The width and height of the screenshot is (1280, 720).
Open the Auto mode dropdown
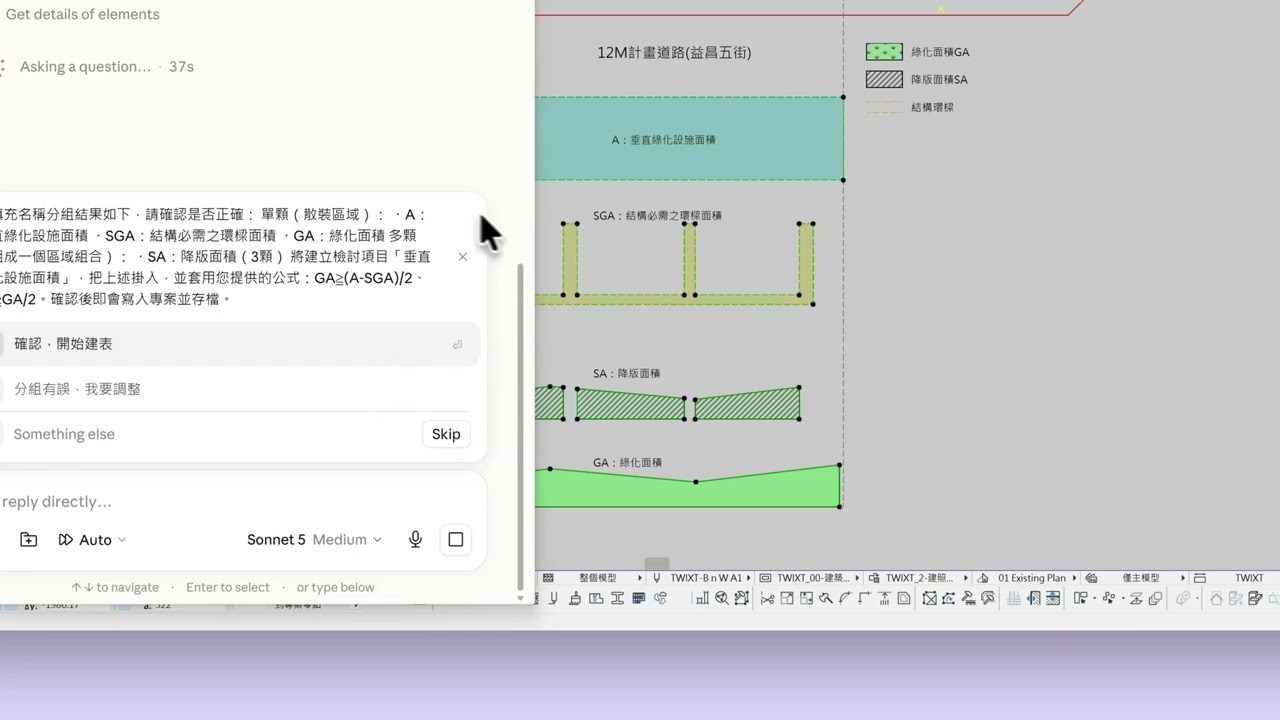(92, 539)
